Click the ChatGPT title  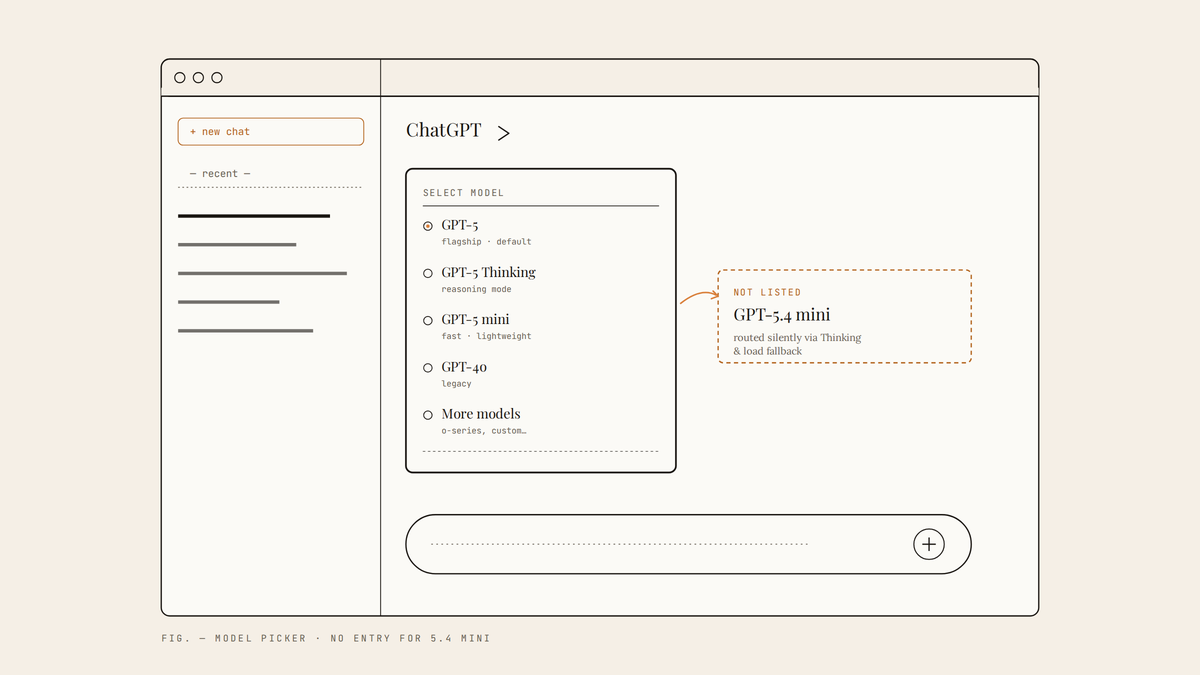coord(443,131)
